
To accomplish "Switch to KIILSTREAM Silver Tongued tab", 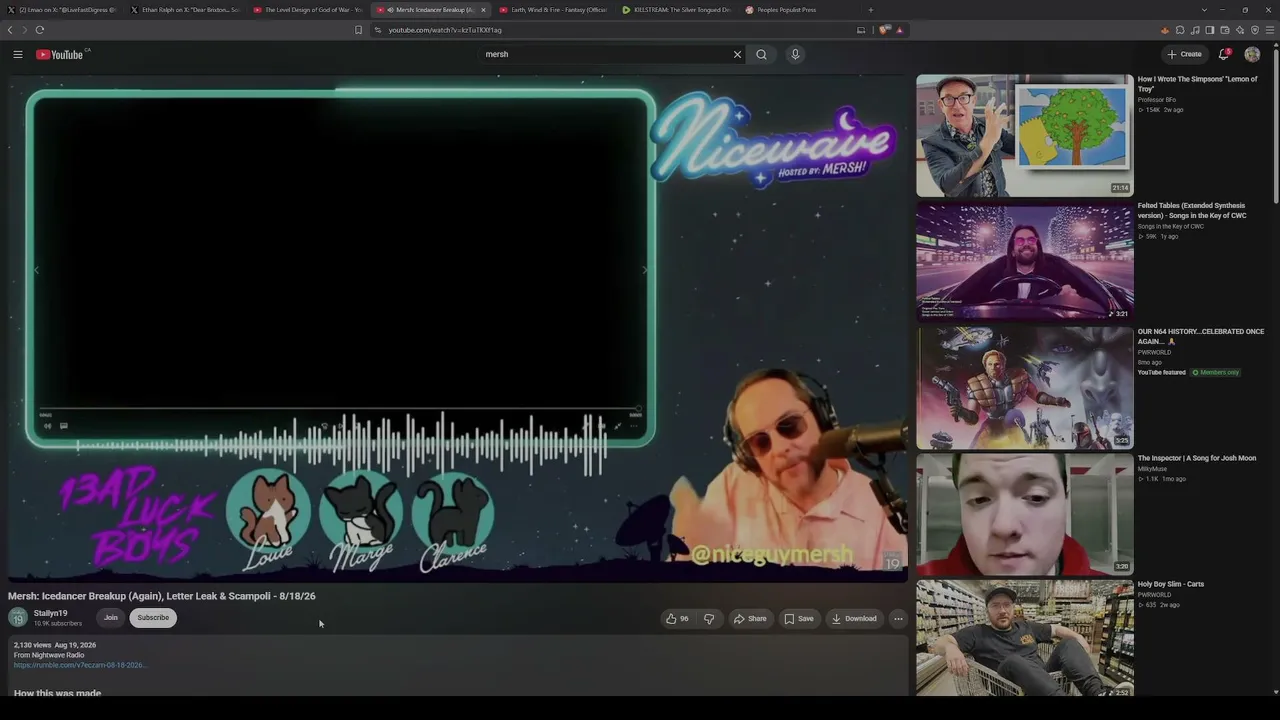I will click(678, 10).
